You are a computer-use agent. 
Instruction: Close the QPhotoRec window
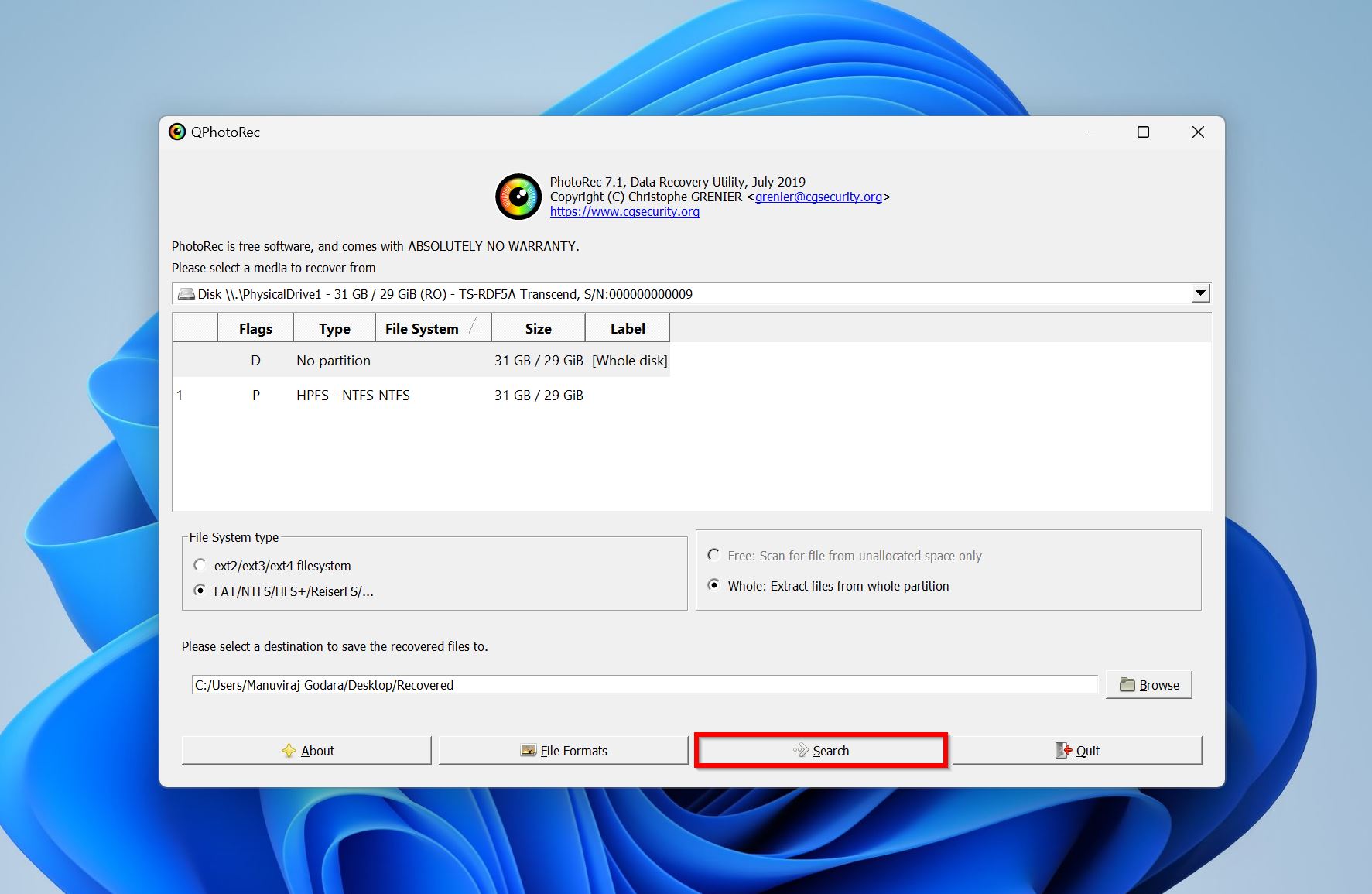click(x=1198, y=132)
